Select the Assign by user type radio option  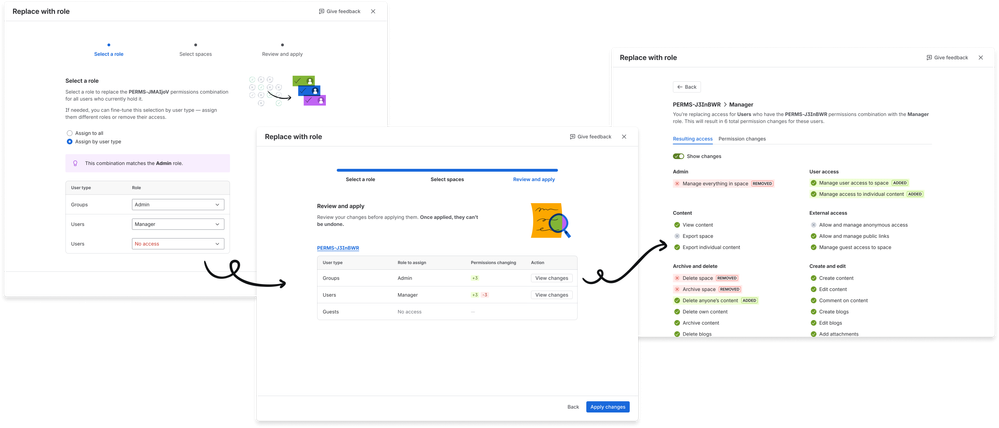point(69,141)
